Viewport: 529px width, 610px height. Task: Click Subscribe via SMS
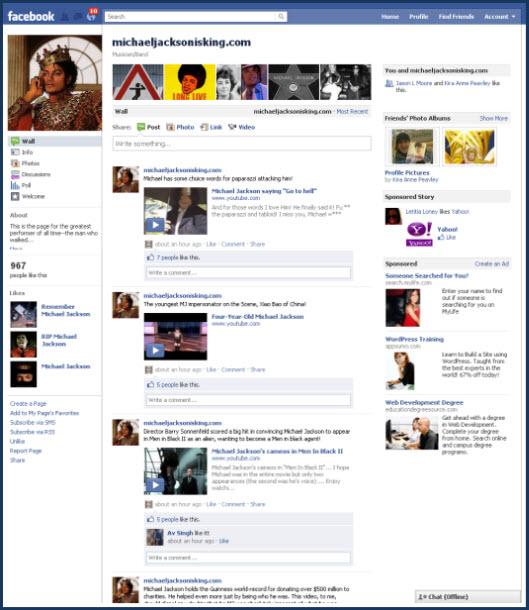[33, 422]
